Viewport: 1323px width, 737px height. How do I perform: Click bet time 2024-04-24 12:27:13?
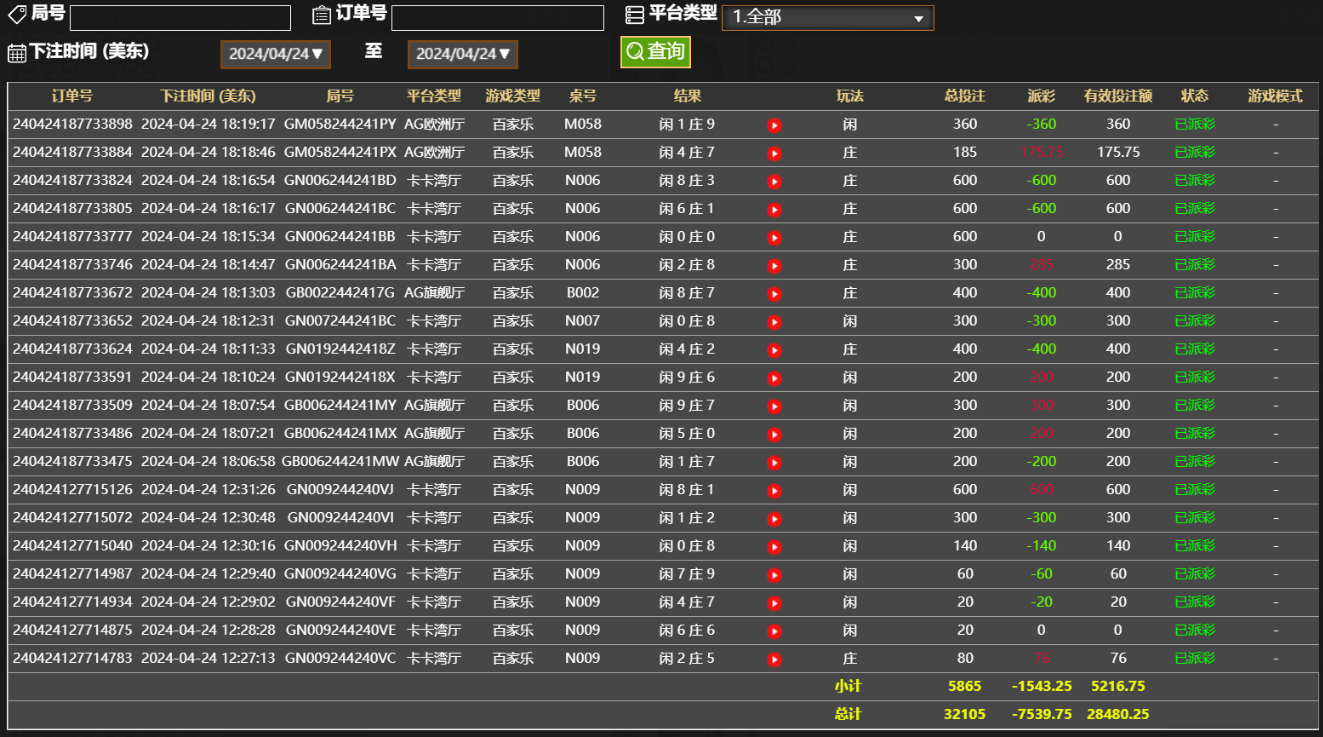pyautogui.click(x=208, y=658)
